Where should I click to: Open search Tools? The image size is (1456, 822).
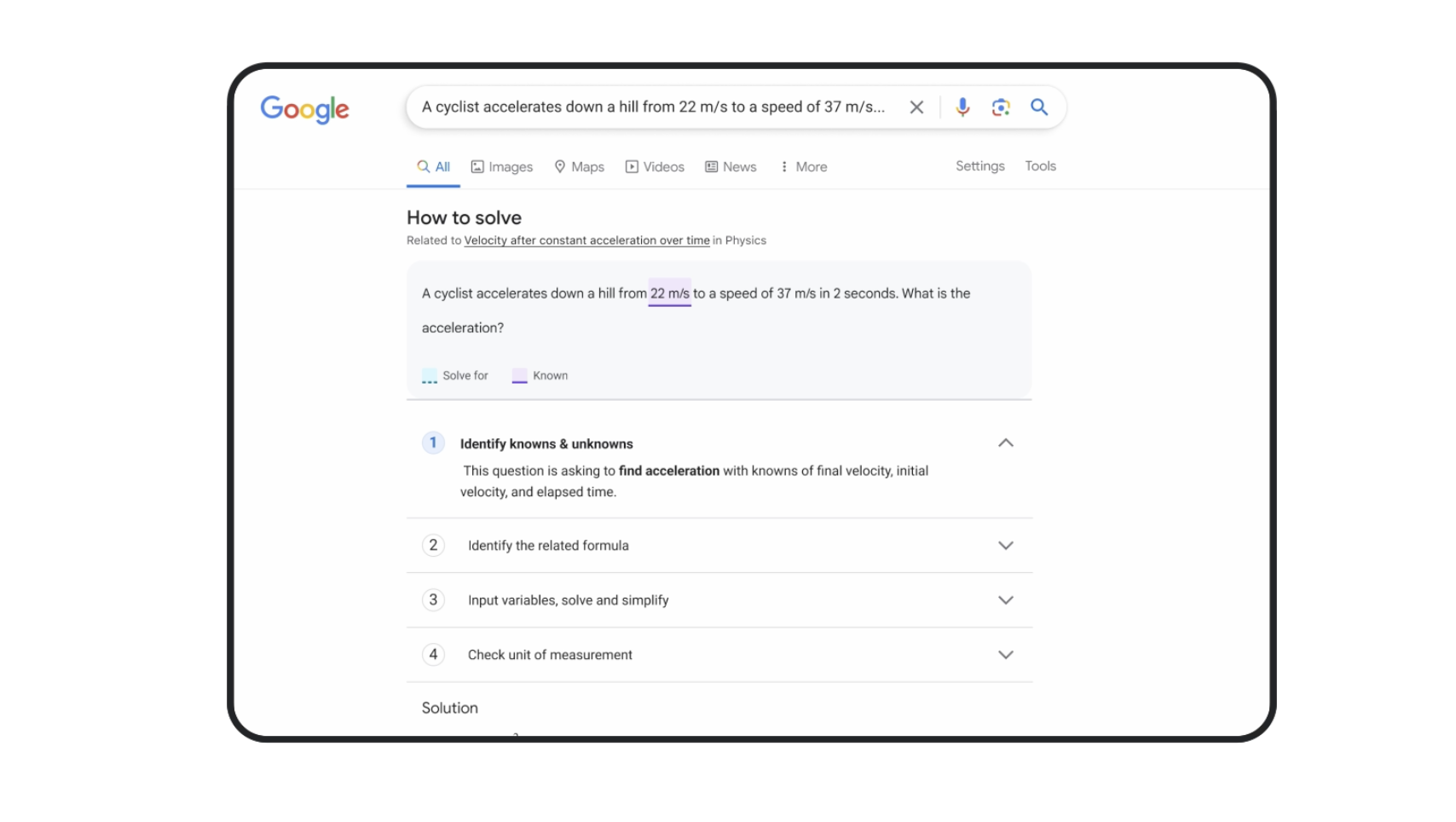coord(1040,166)
